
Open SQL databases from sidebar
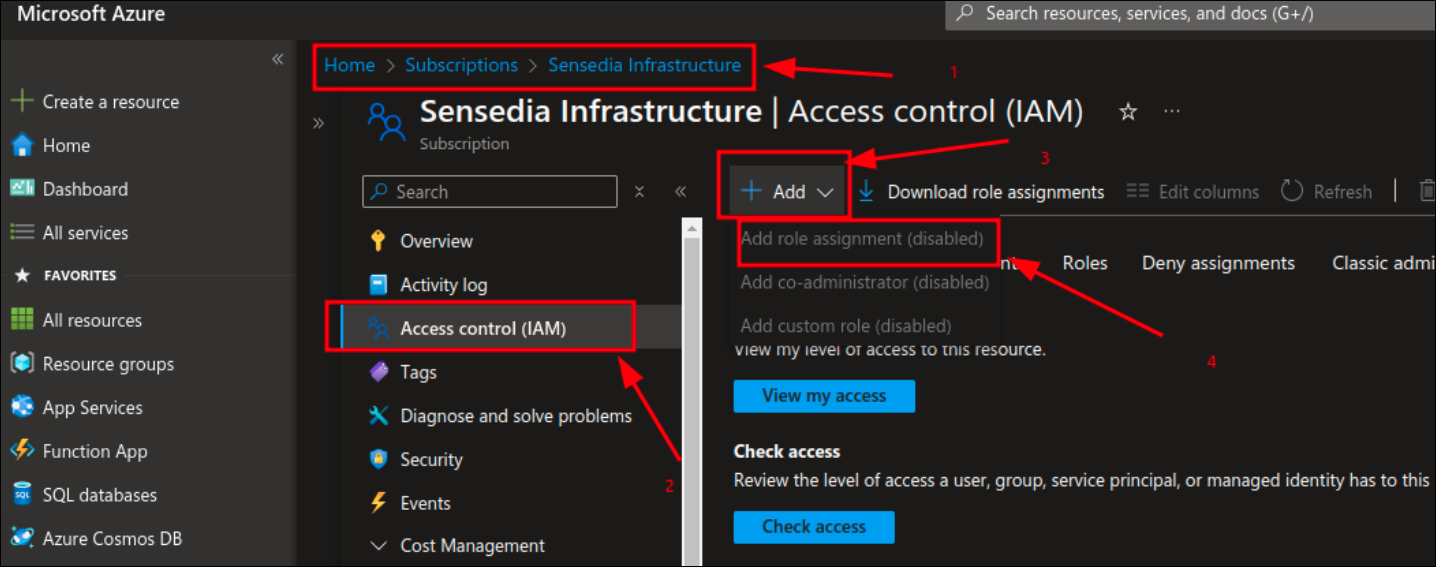pos(99,495)
